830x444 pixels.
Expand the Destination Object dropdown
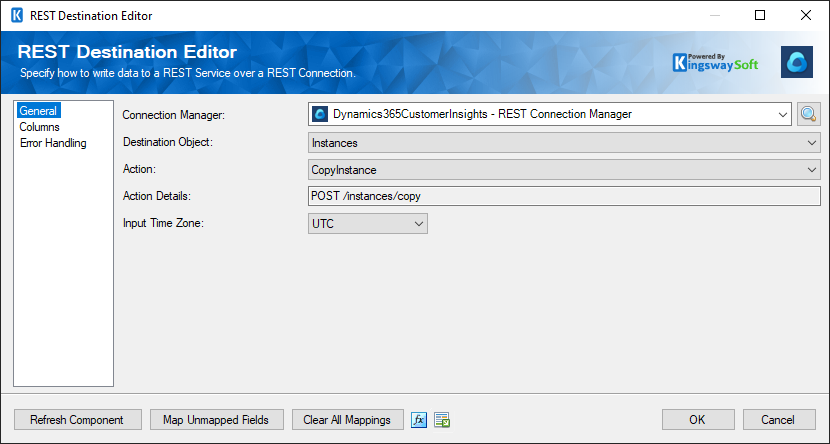(x=564, y=143)
